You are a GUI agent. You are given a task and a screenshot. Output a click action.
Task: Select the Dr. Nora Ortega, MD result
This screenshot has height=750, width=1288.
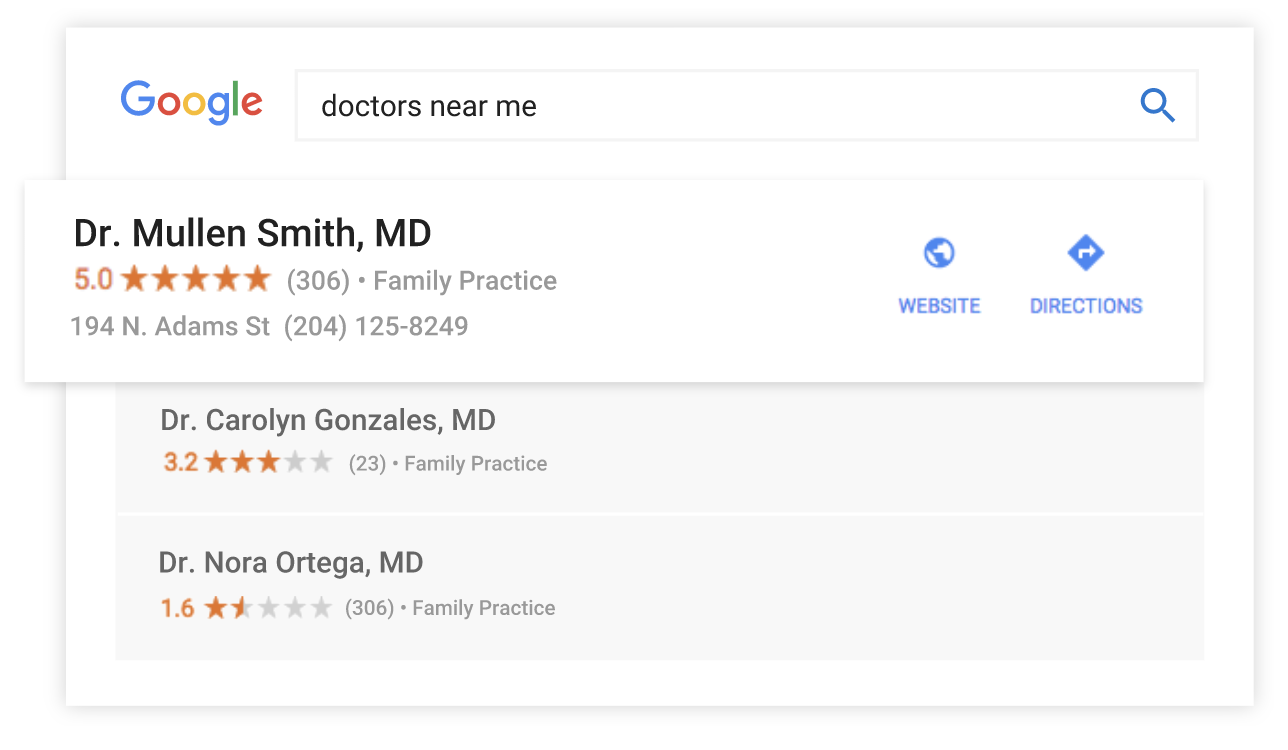point(291,563)
